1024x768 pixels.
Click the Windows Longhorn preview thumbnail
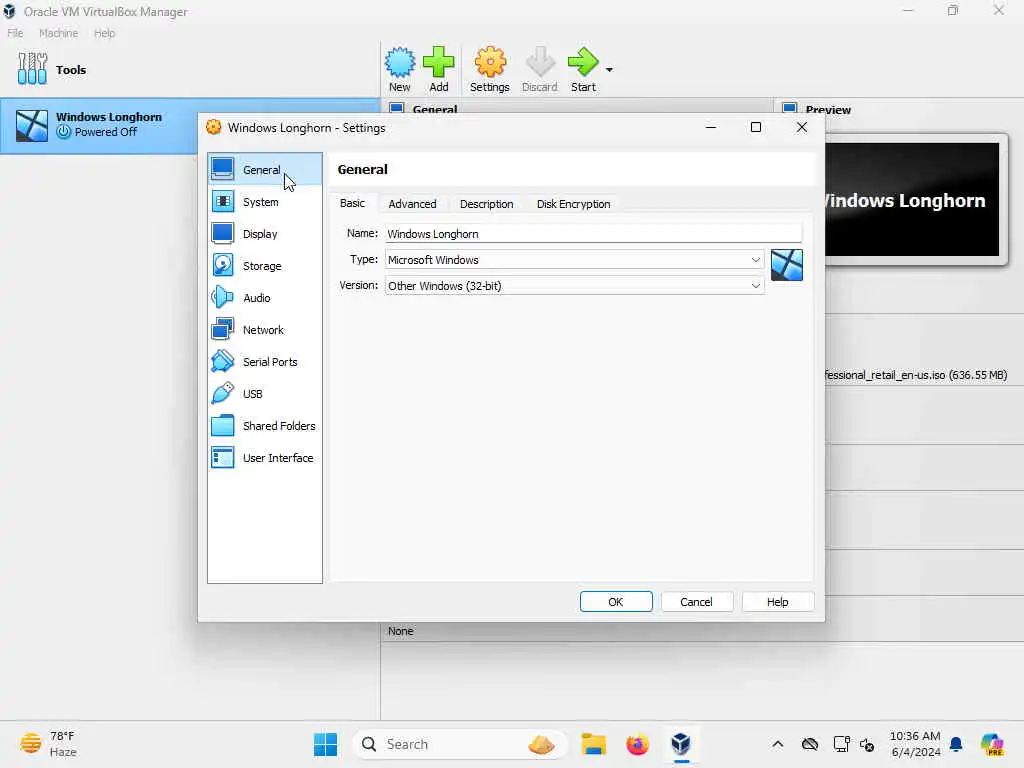[912, 200]
